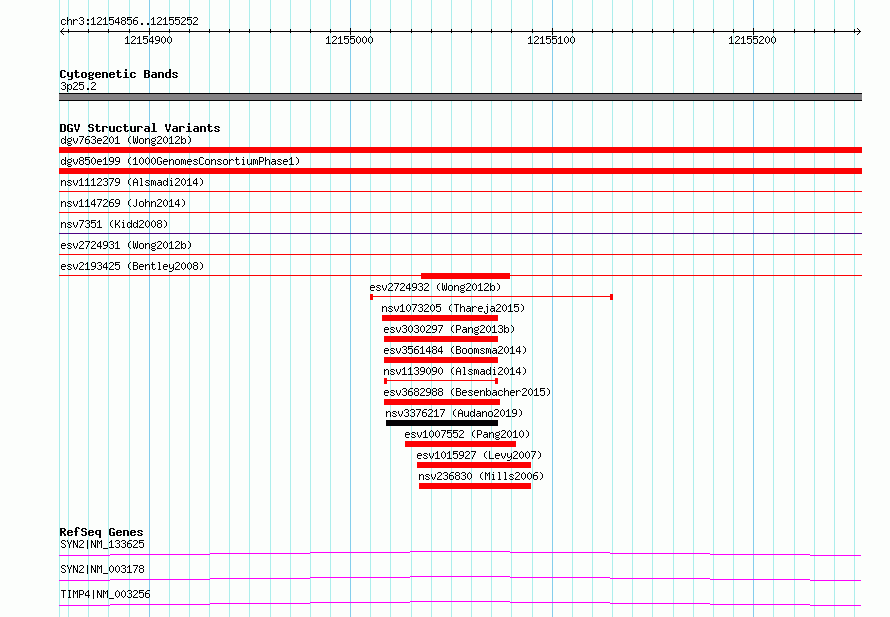Screen dimensions: 890x617
Task: Open variant nsv1139090 (Alsmadi2014)
Action: click(455, 371)
